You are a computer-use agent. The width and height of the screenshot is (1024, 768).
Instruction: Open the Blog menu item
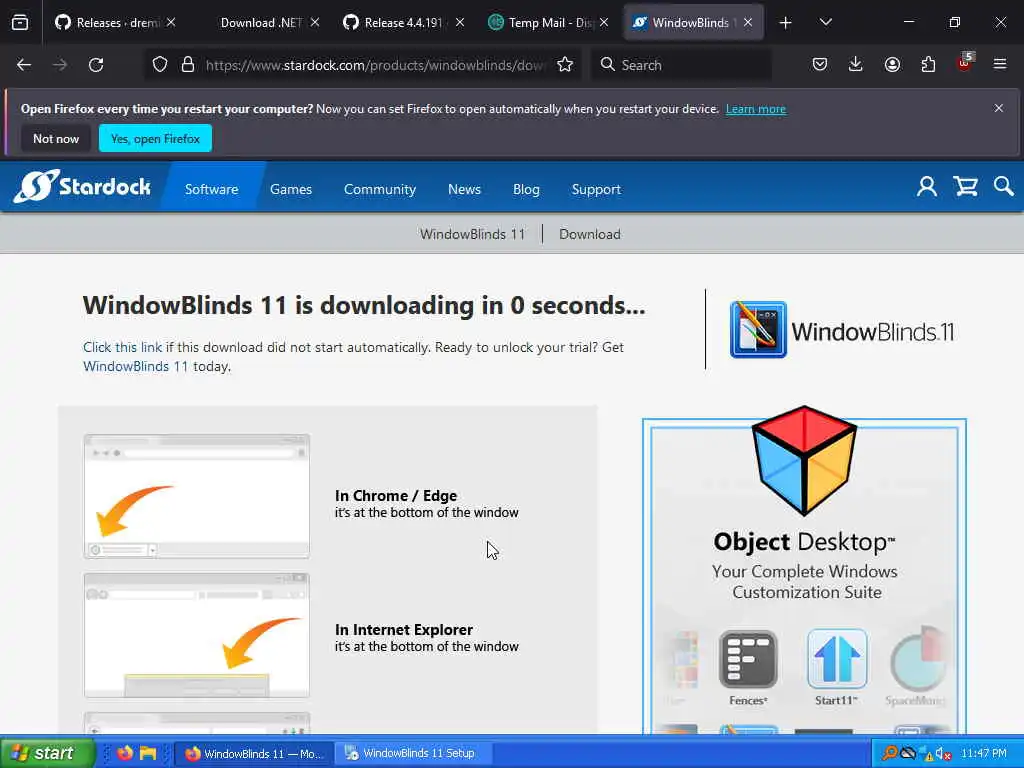(526, 189)
